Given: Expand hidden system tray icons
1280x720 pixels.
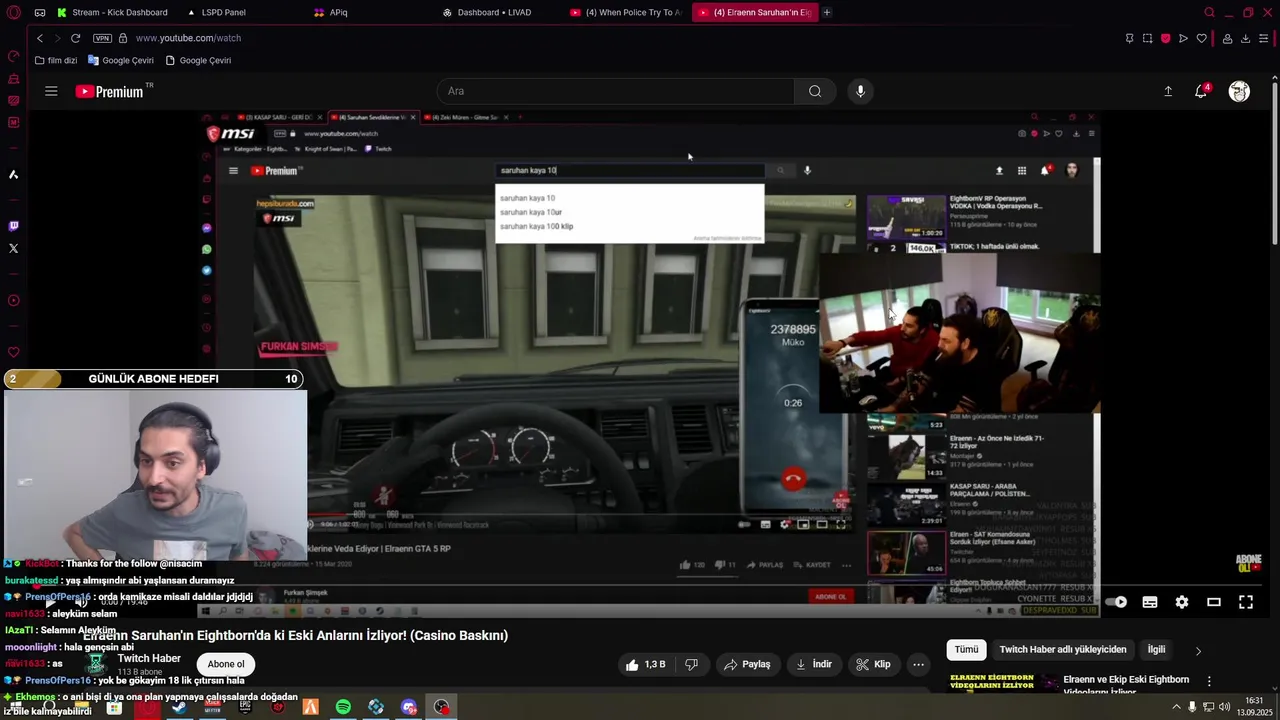Looking at the screenshot, I should (x=1176, y=707).
